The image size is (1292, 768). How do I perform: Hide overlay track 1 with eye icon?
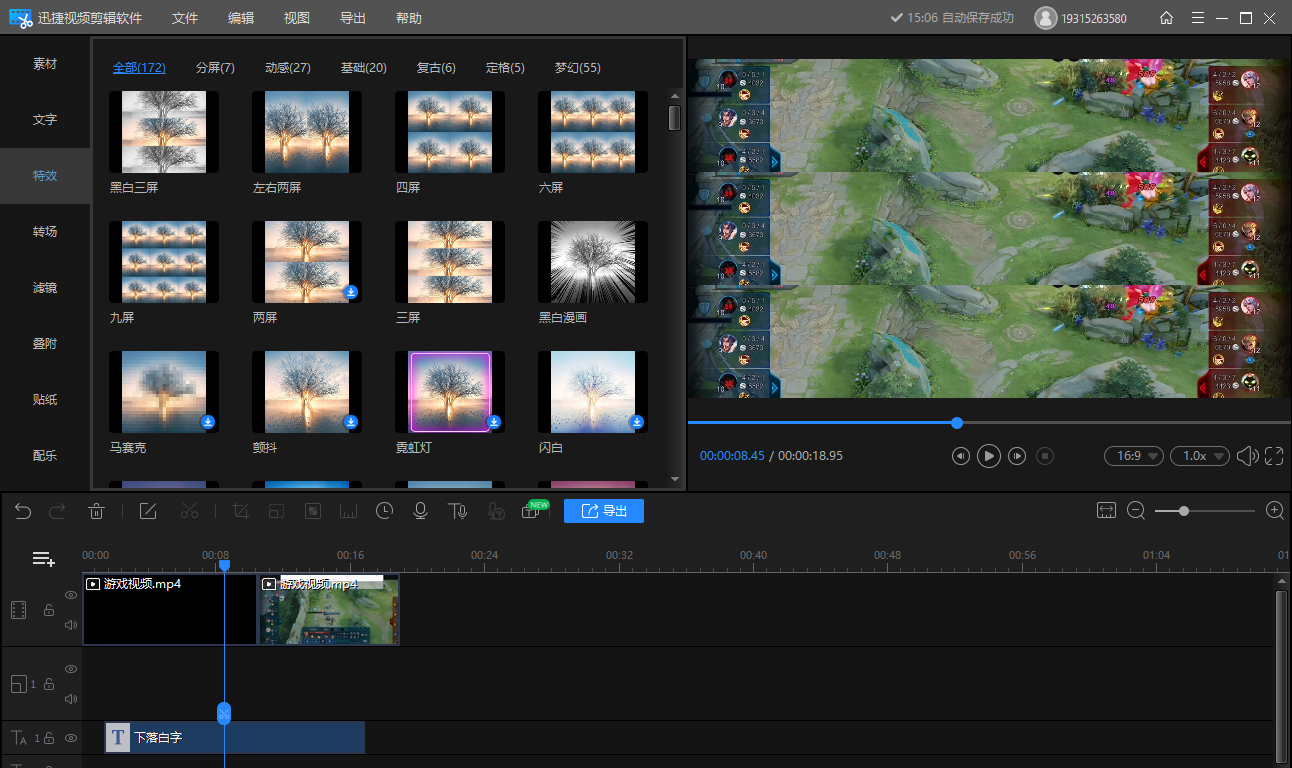[x=71, y=669]
